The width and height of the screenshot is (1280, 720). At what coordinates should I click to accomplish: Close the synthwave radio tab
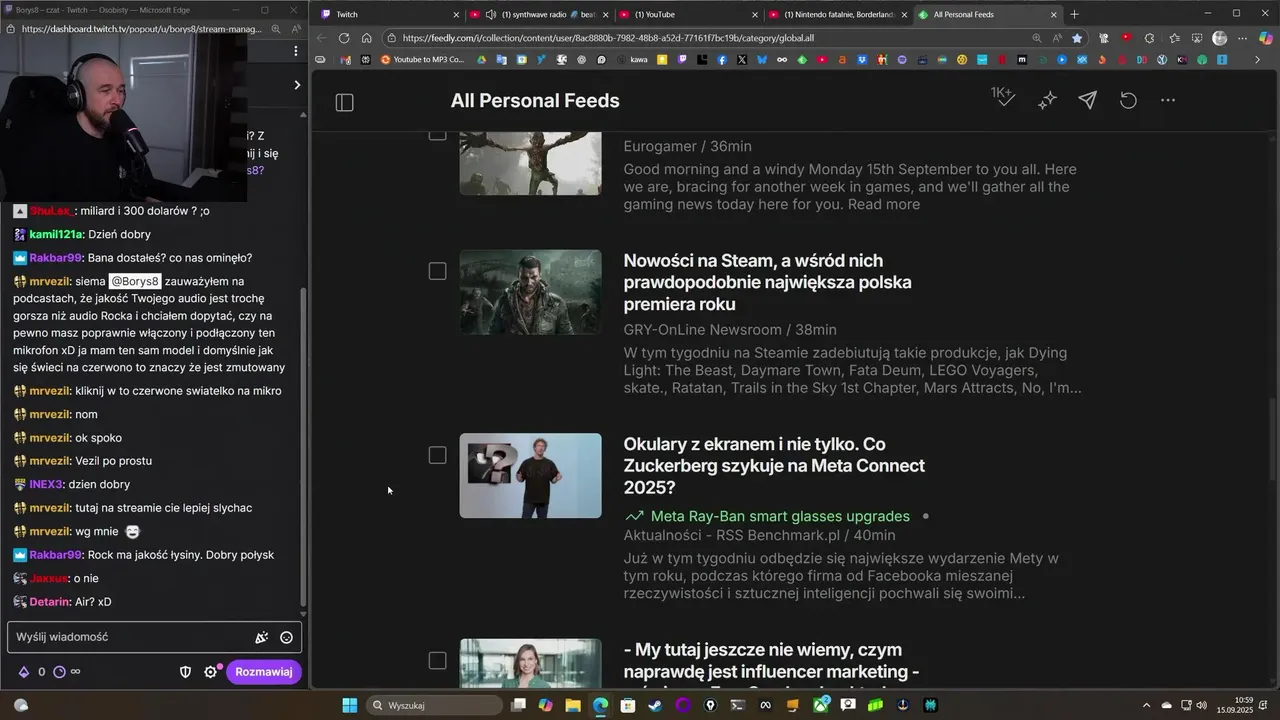605,14
